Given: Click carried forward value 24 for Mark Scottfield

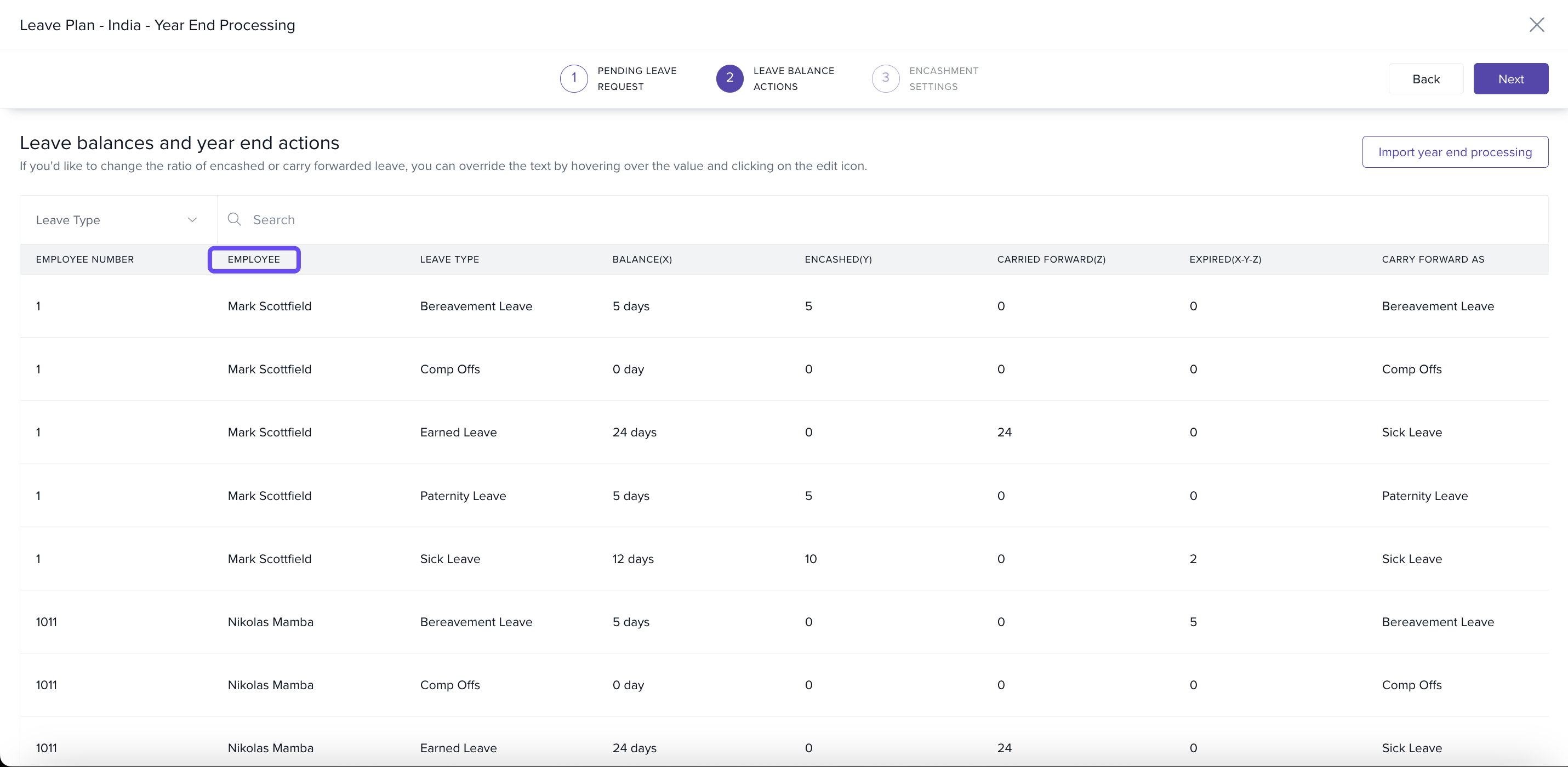Looking at the screenshot, I should [x=1005, y=432].
